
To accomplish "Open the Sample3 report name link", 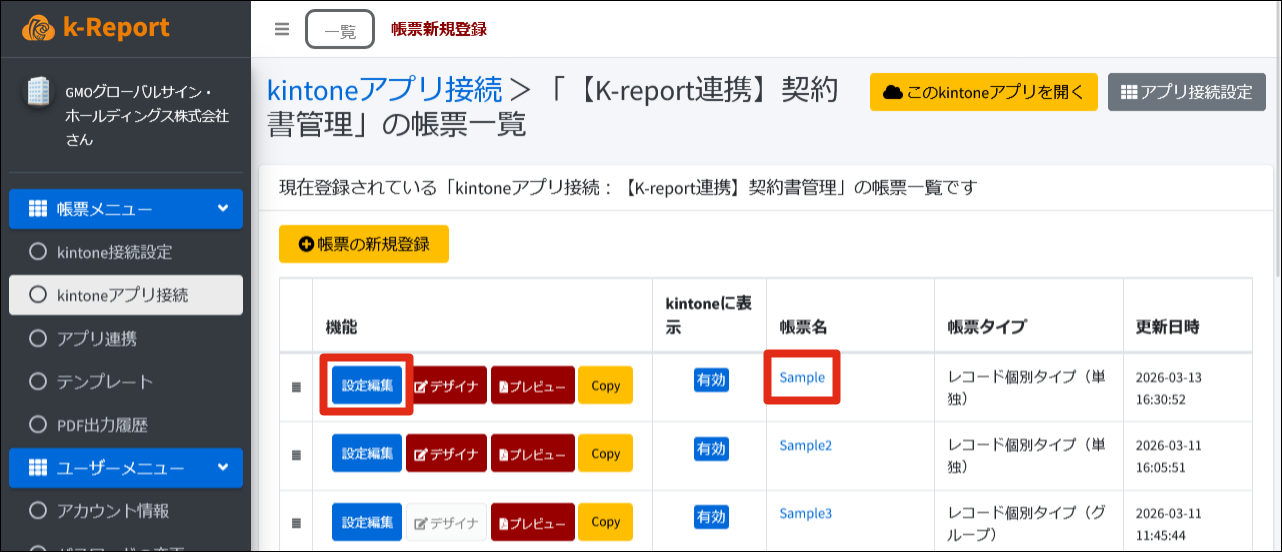I will click(805, 513).
